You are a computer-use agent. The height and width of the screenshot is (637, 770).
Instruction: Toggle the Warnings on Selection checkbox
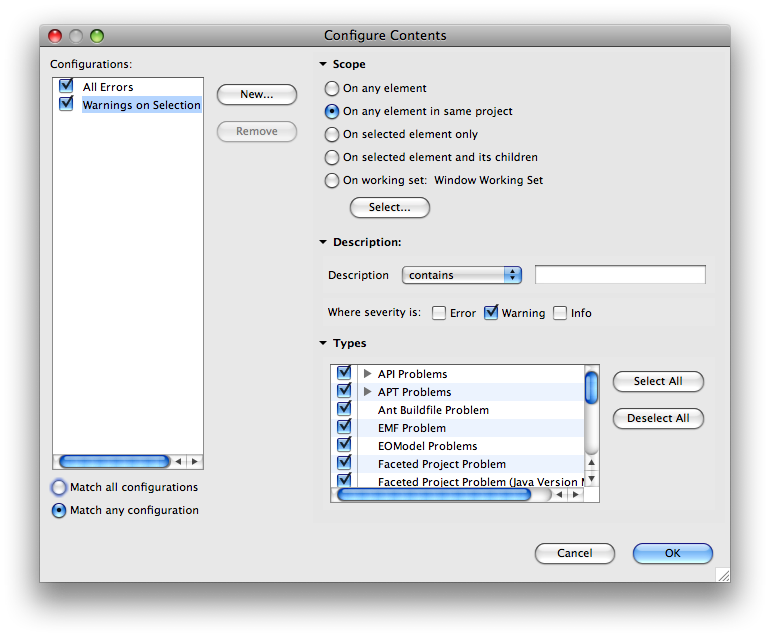[x=67, y=105]
